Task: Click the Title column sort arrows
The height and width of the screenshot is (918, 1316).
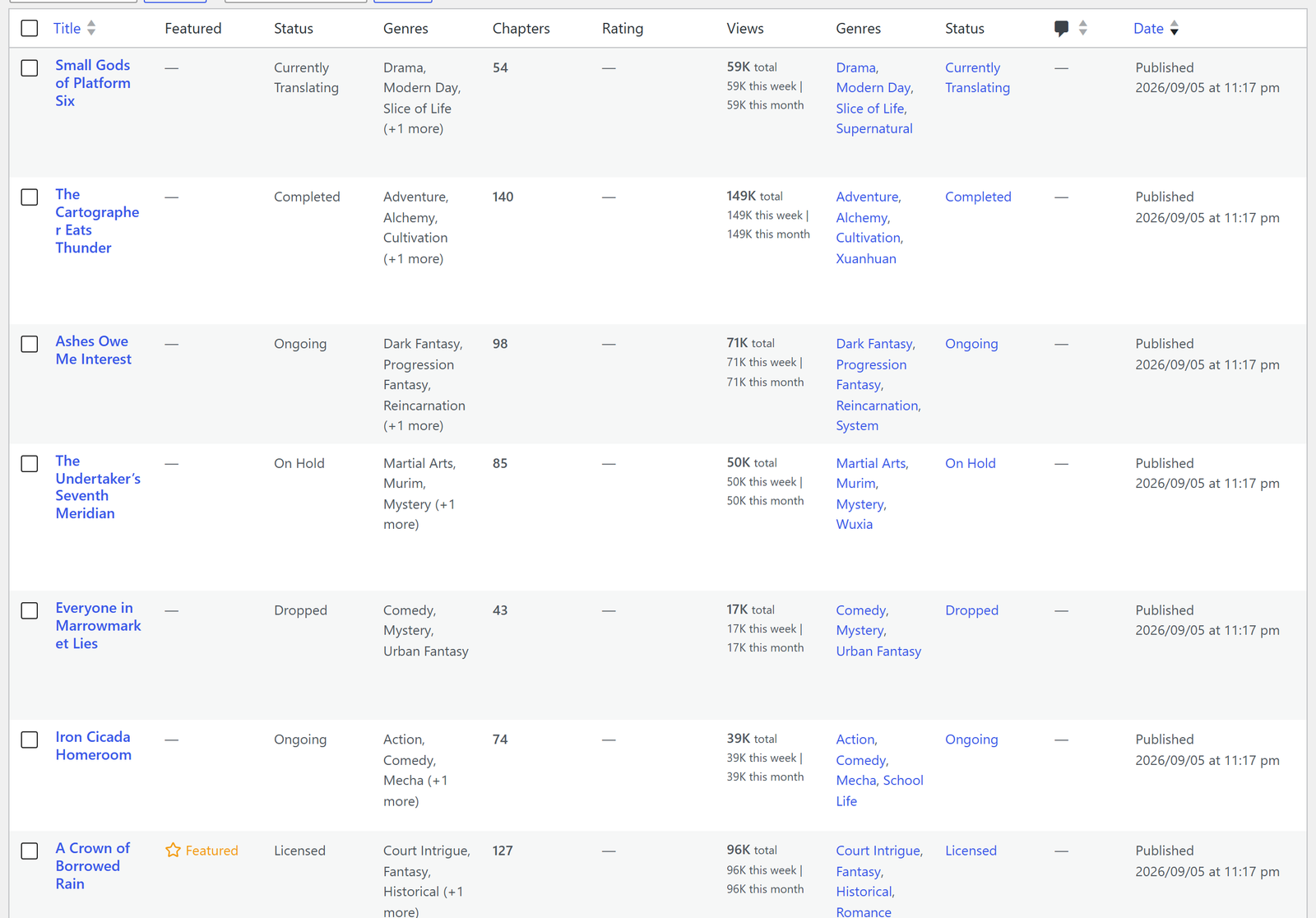Action: (91, 28)
